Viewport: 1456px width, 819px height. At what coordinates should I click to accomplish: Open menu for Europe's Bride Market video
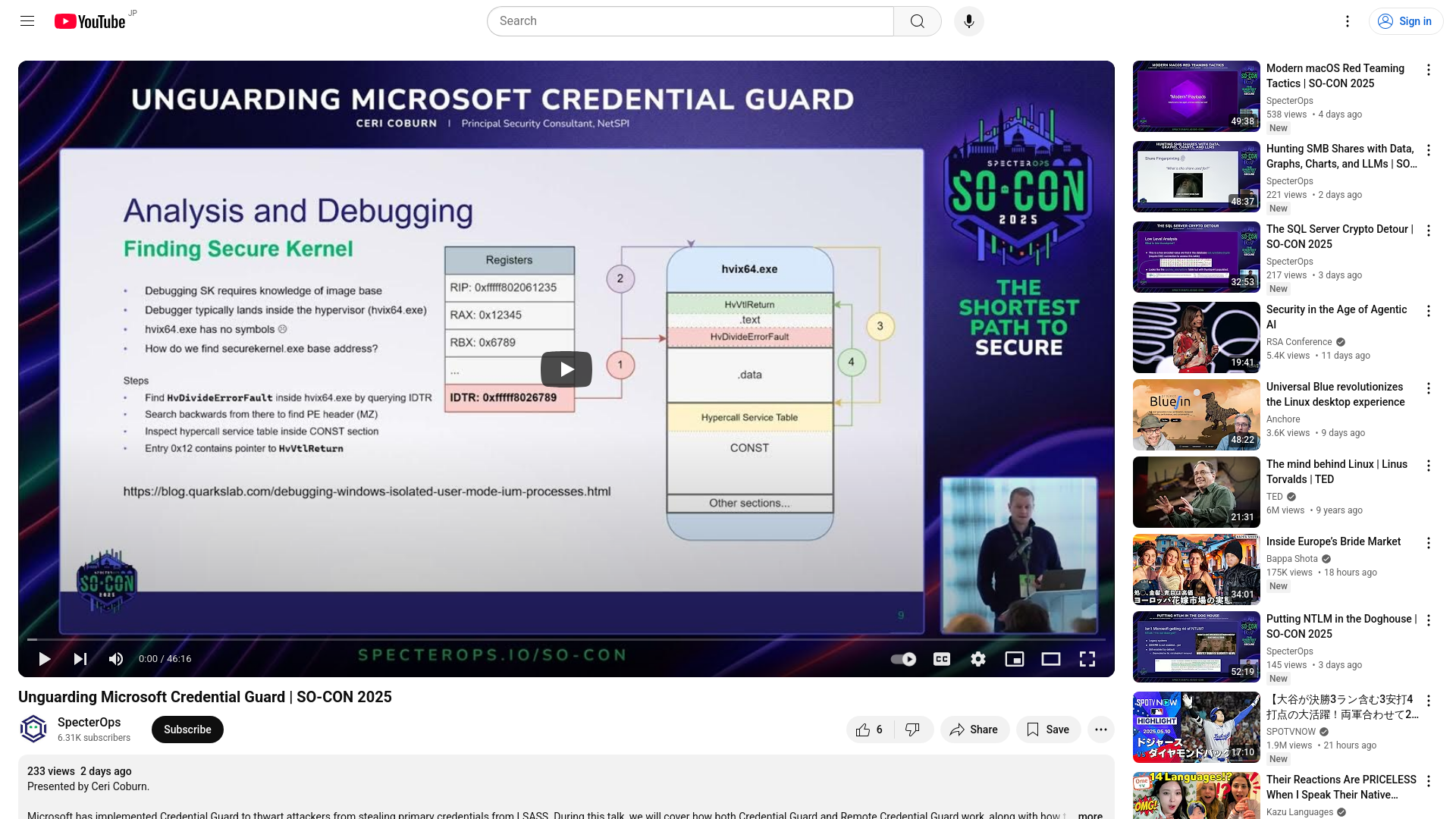click(x=1429, y=543)
